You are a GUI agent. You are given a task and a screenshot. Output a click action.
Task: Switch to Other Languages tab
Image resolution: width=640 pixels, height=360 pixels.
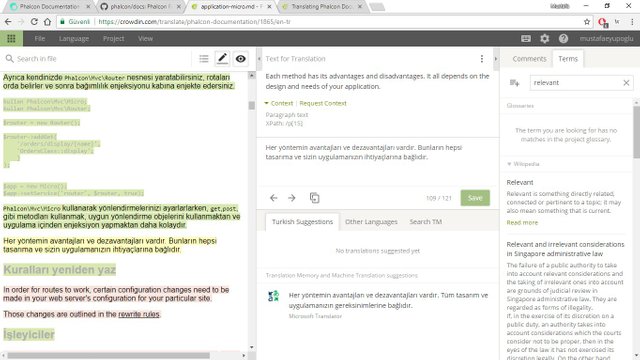pyautogui.click(x=371, y=222)
